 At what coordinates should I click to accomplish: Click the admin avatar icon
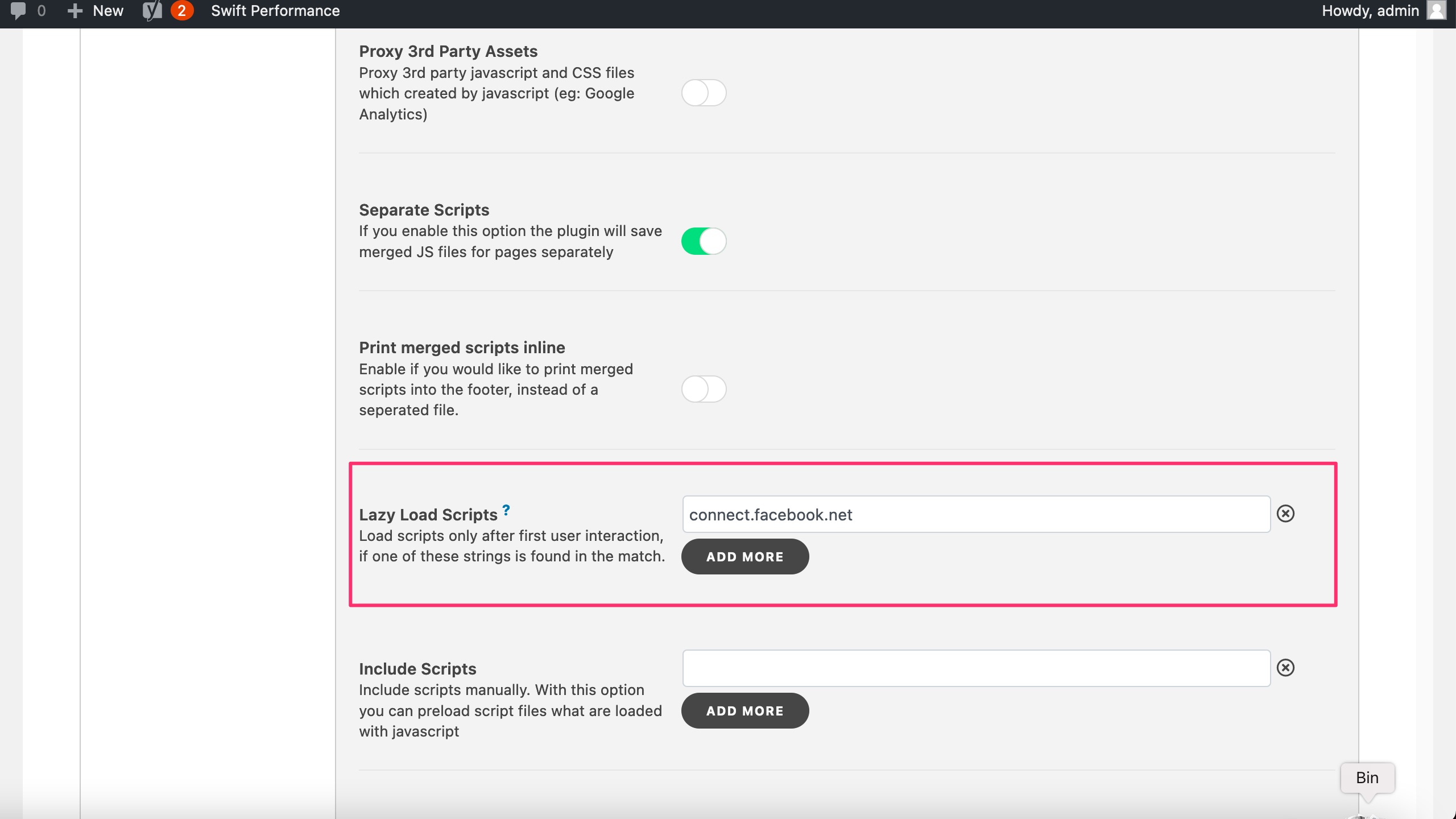pyautogui.click(x=1436, y=11)
